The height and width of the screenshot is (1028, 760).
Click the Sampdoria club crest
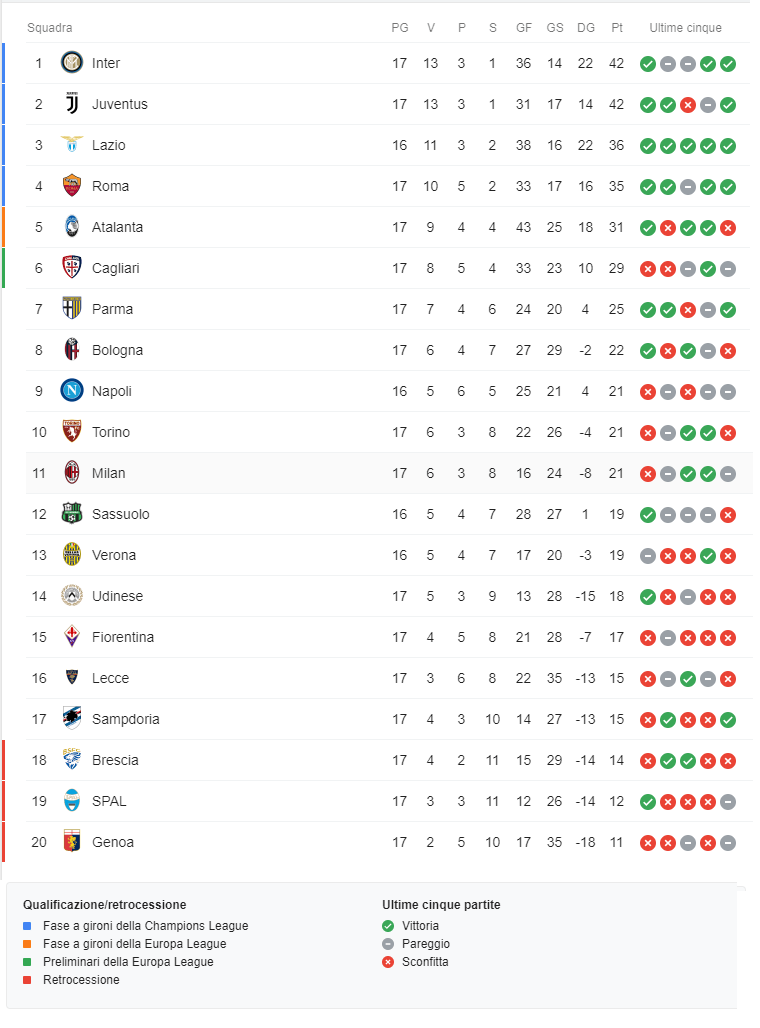(71, 719)
